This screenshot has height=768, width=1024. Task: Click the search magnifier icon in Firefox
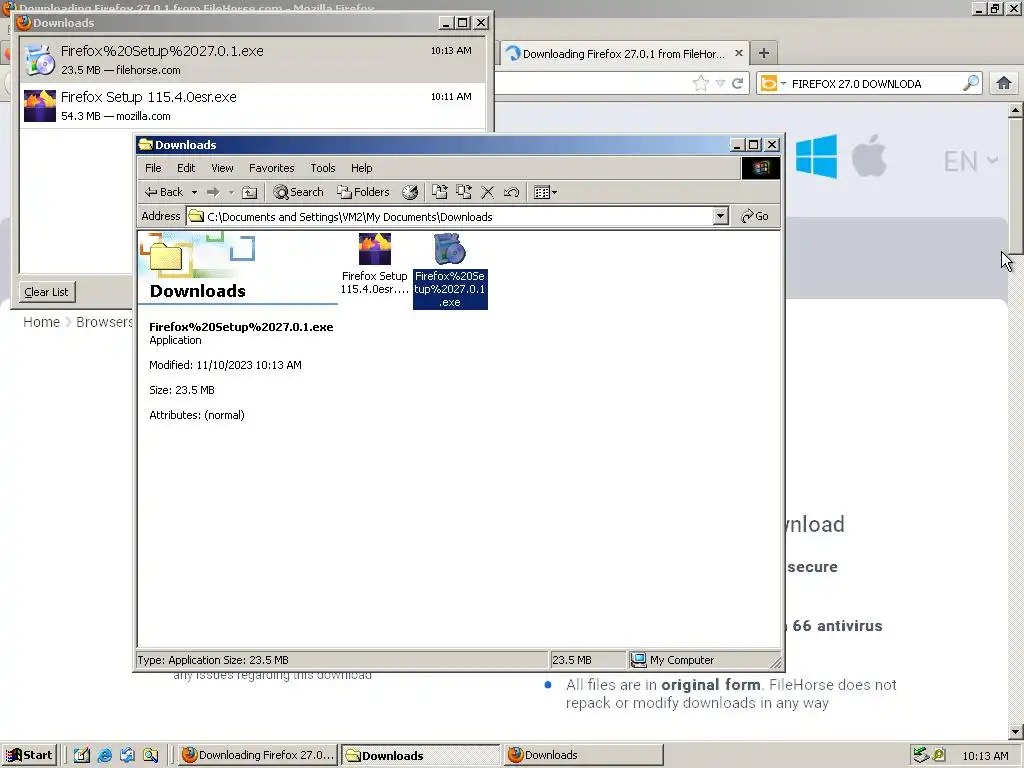[971, 83]
